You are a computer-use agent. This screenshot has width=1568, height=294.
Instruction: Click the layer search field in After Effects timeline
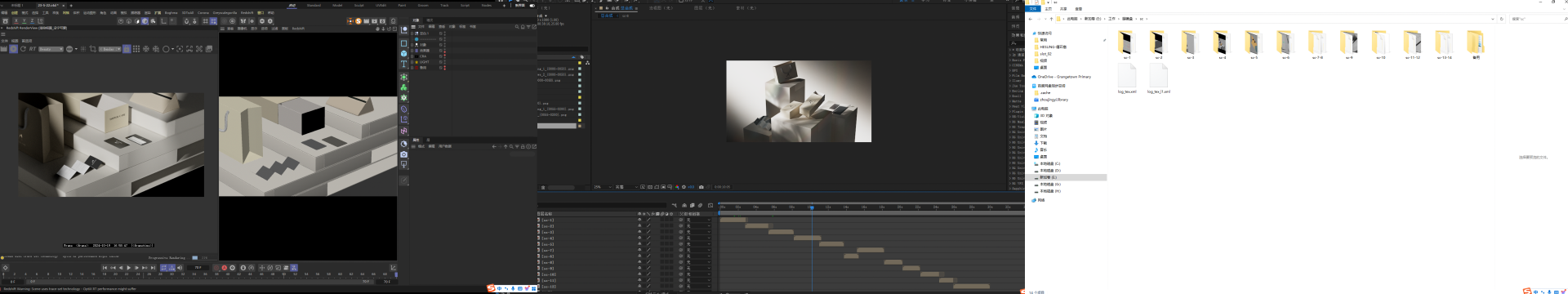(x=602, y=205)
